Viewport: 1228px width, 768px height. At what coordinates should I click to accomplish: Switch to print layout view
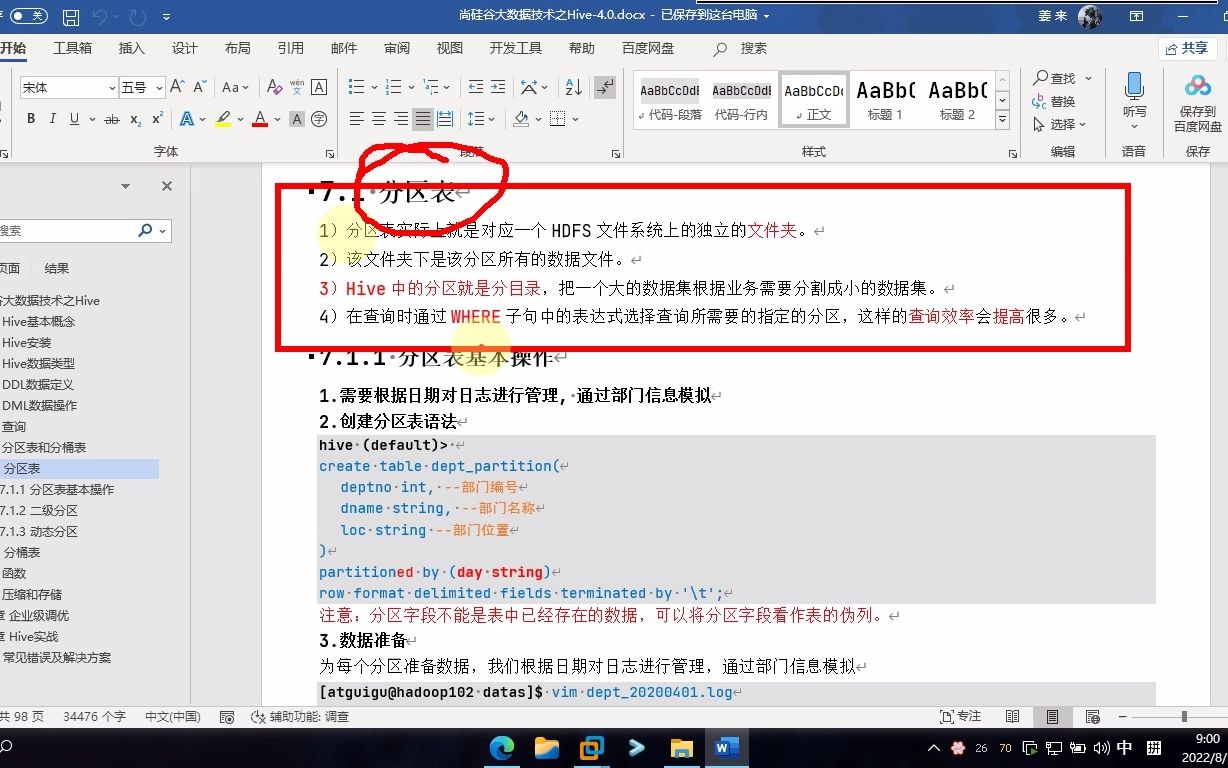click(x=1052, y=717)
